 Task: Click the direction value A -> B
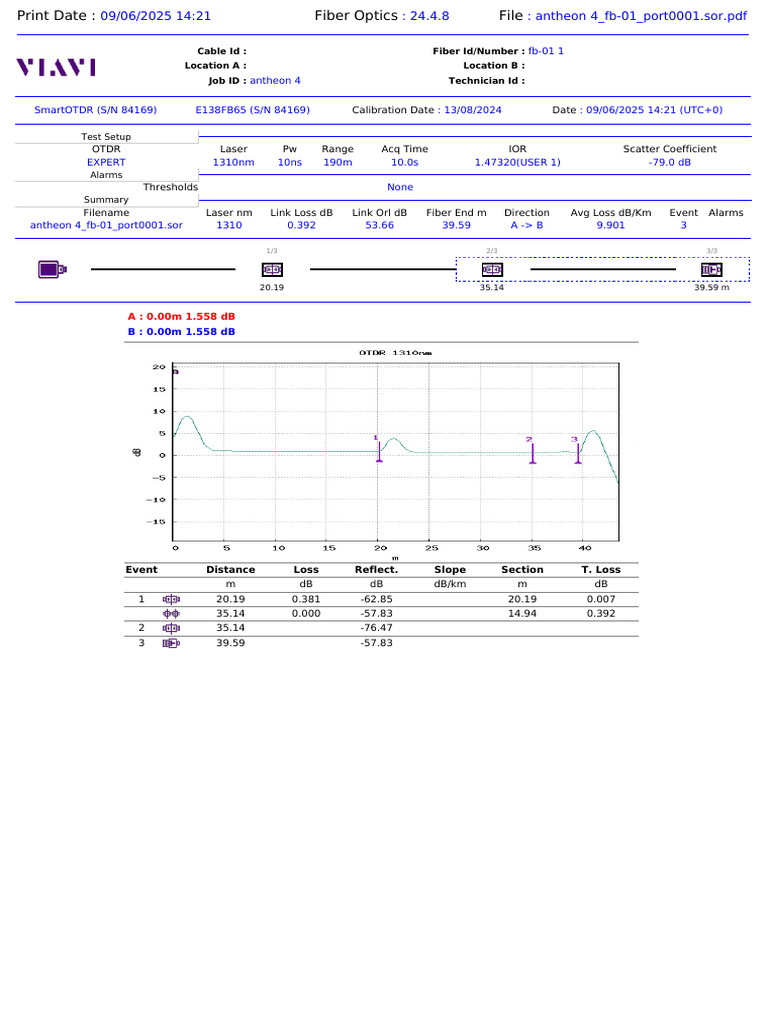(527, 225)
